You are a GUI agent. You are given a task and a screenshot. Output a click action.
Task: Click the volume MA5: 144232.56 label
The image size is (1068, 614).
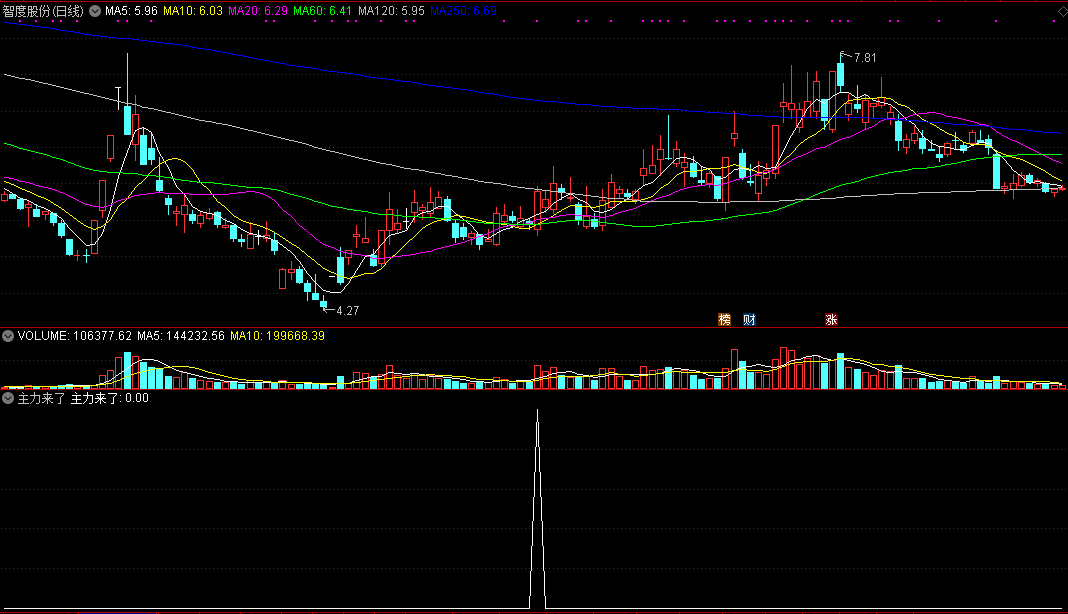(x=180, y=336)
